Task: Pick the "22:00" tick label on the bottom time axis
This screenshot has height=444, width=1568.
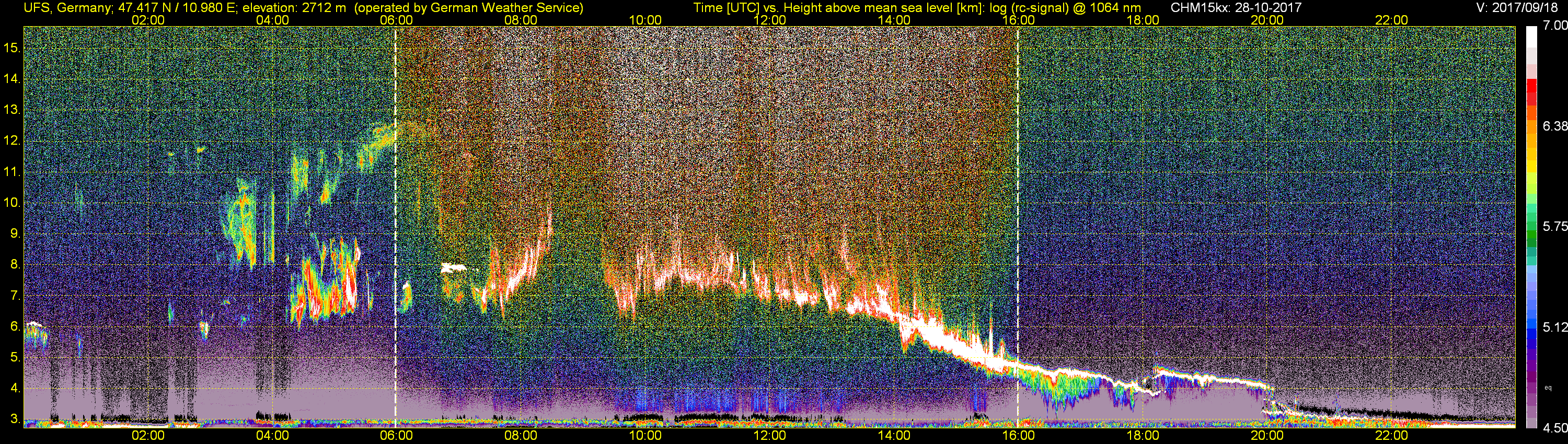Action: [x=1391, y=436]
